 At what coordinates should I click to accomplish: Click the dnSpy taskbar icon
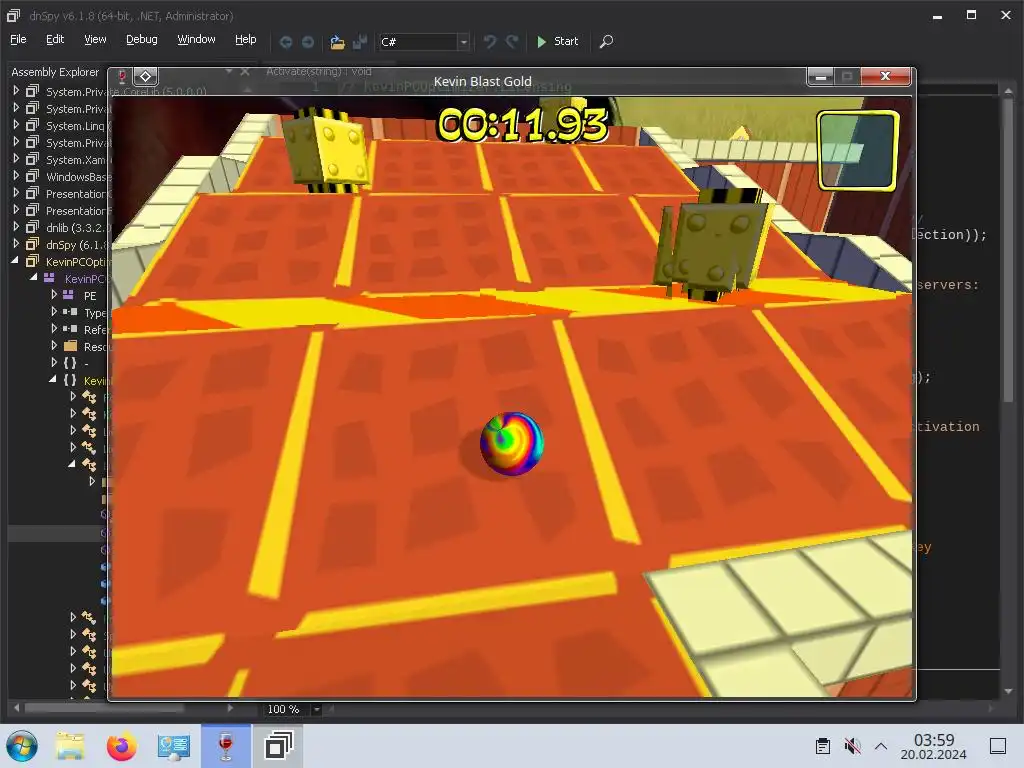(278, 746)
